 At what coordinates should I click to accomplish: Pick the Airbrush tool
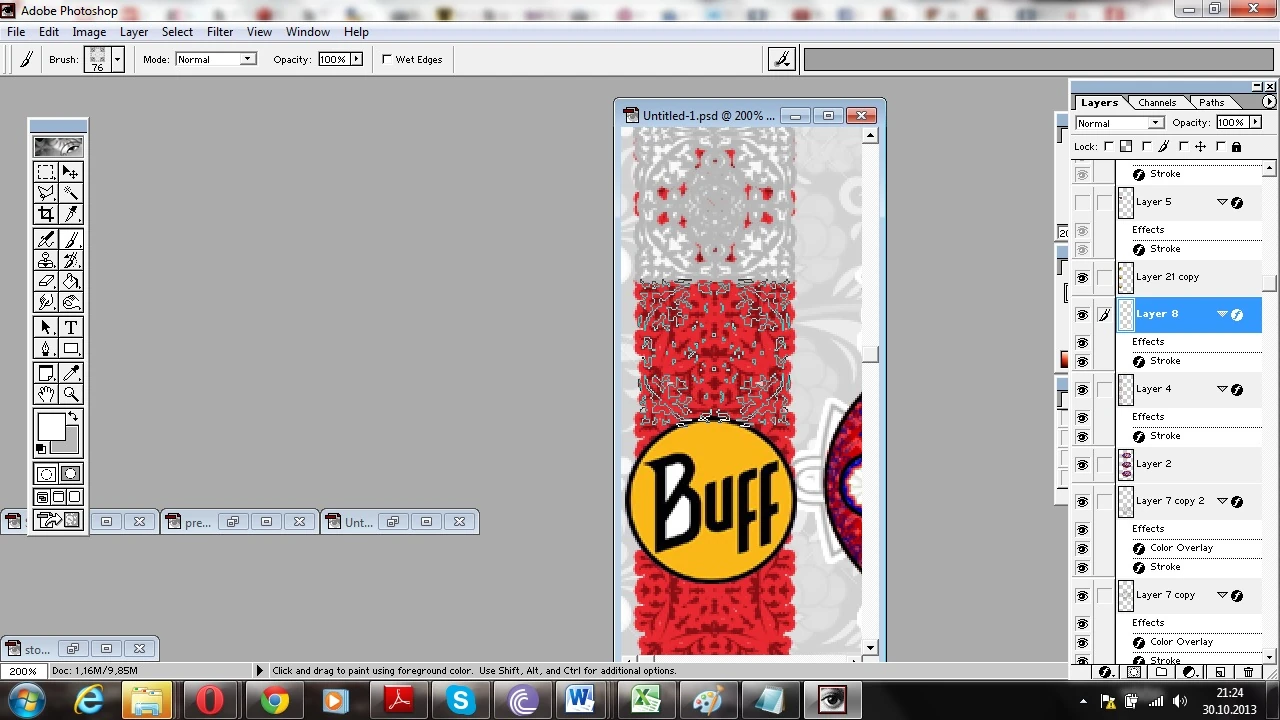pos(46,239)
